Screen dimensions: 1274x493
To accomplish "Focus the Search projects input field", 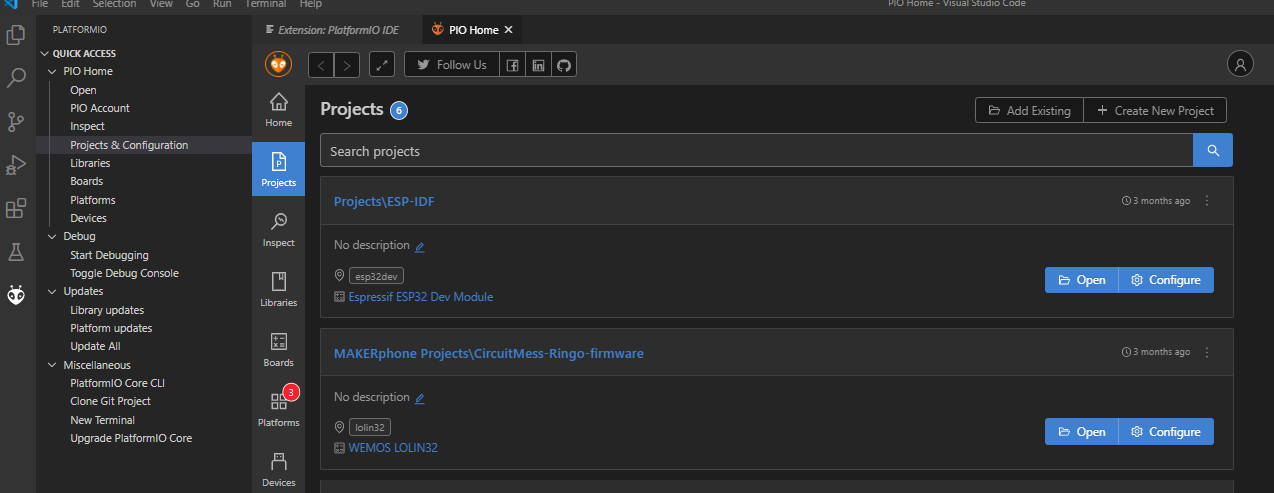I will [757, 151].
